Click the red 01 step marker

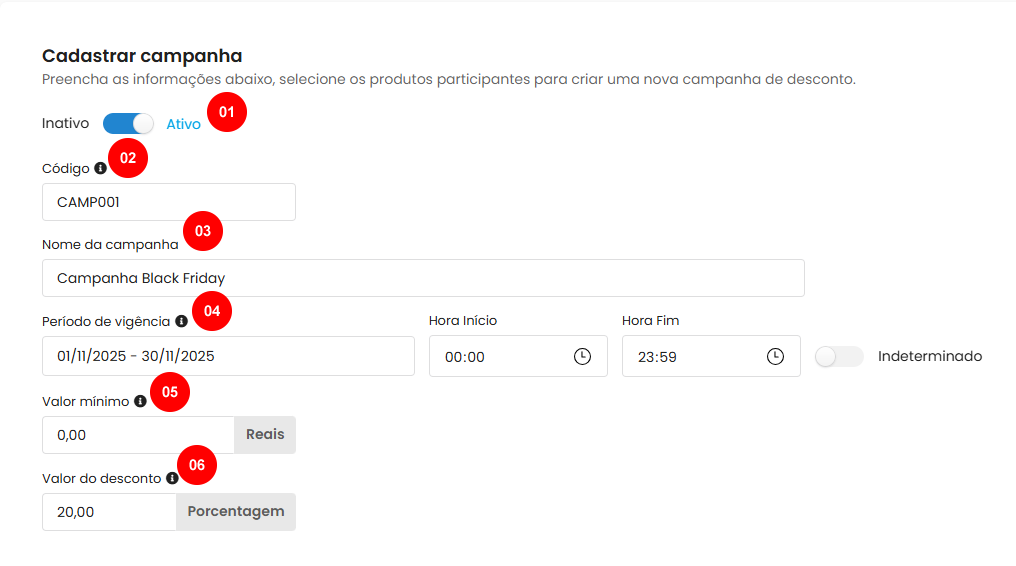point(226,112)
